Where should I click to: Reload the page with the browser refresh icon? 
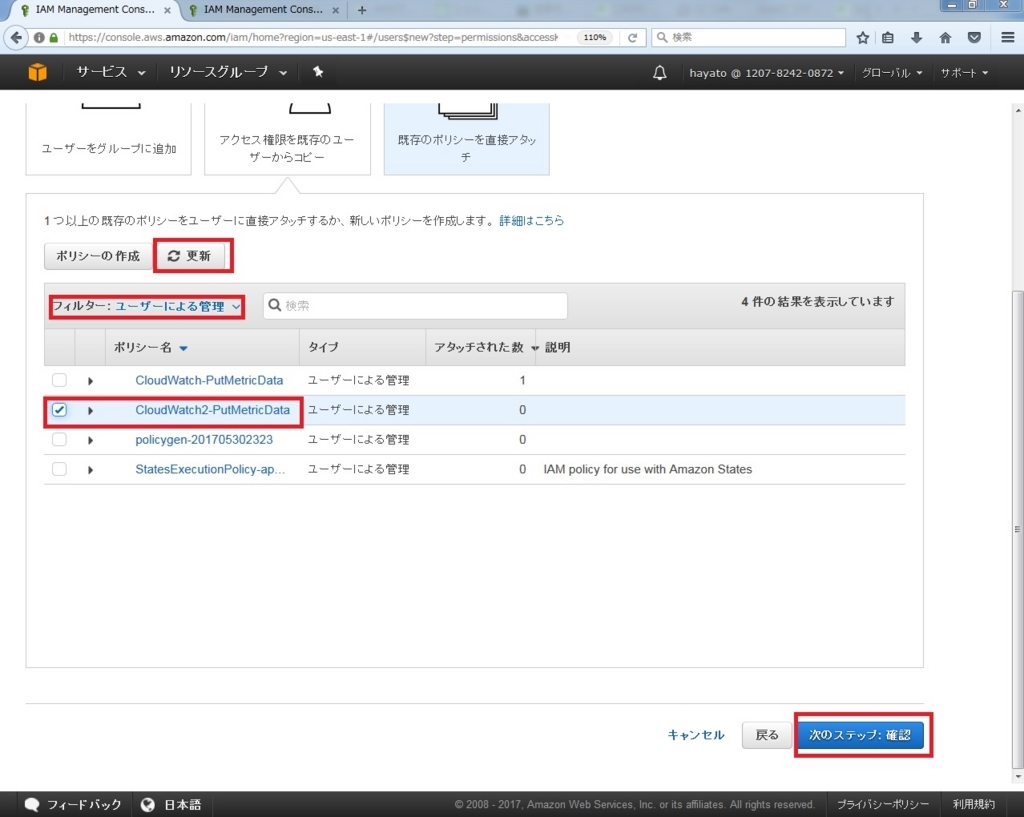632,37
